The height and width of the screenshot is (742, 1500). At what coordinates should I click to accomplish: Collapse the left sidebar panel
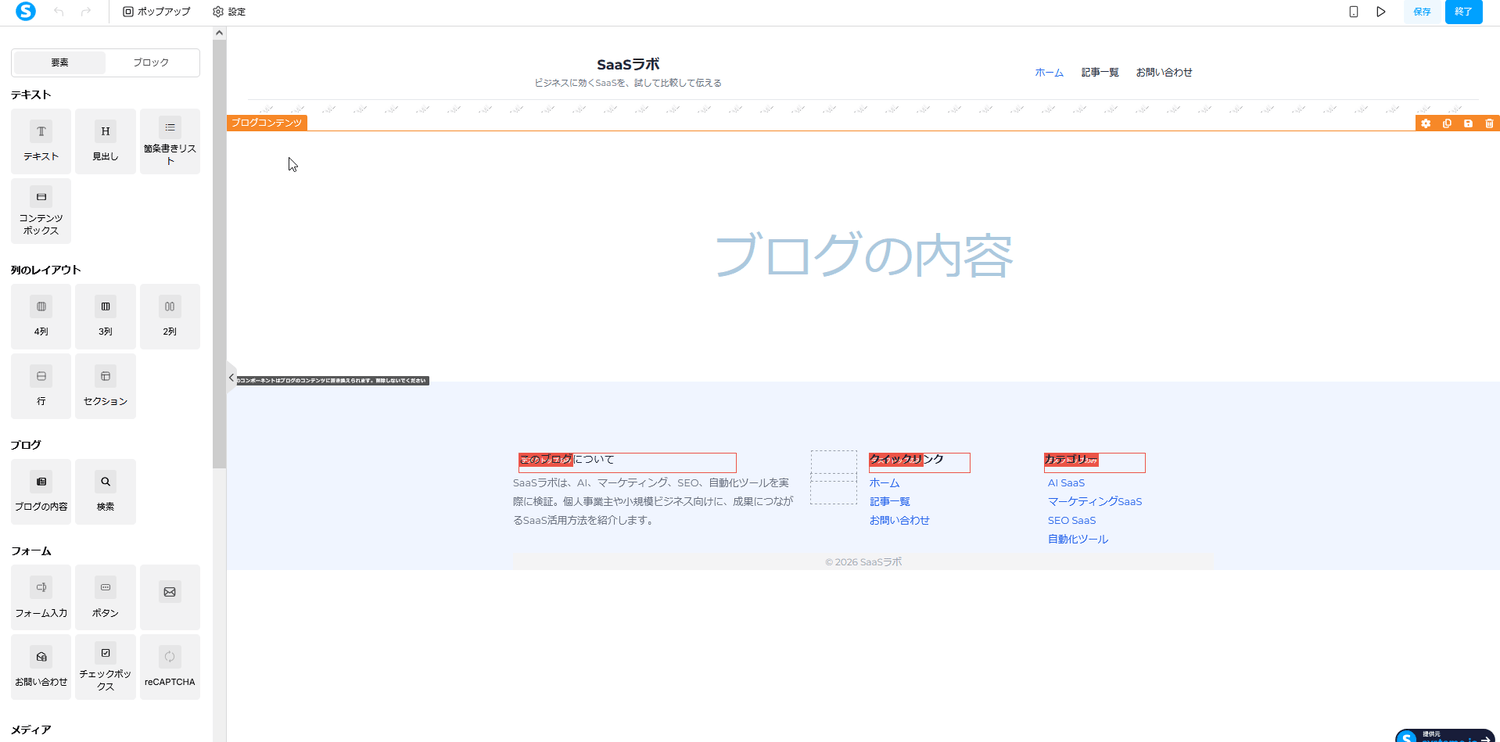point(231,378)
